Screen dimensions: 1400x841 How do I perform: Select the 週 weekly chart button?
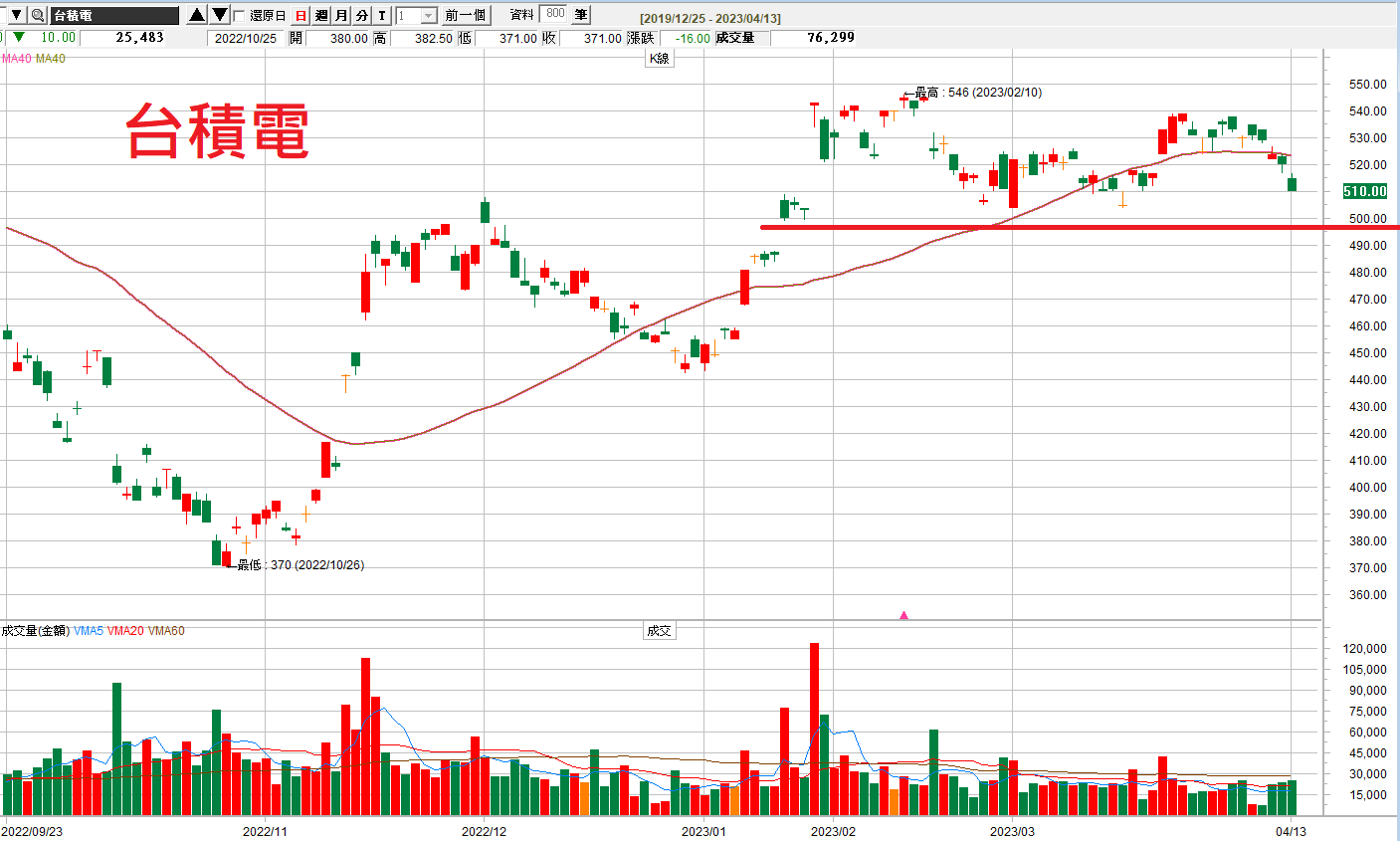(x=321, y=15)
